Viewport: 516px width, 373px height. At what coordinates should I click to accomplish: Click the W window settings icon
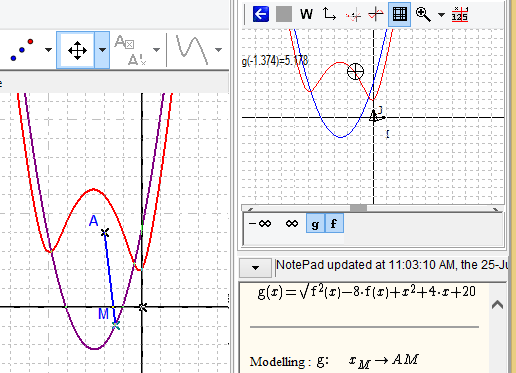tap(306, 14)
